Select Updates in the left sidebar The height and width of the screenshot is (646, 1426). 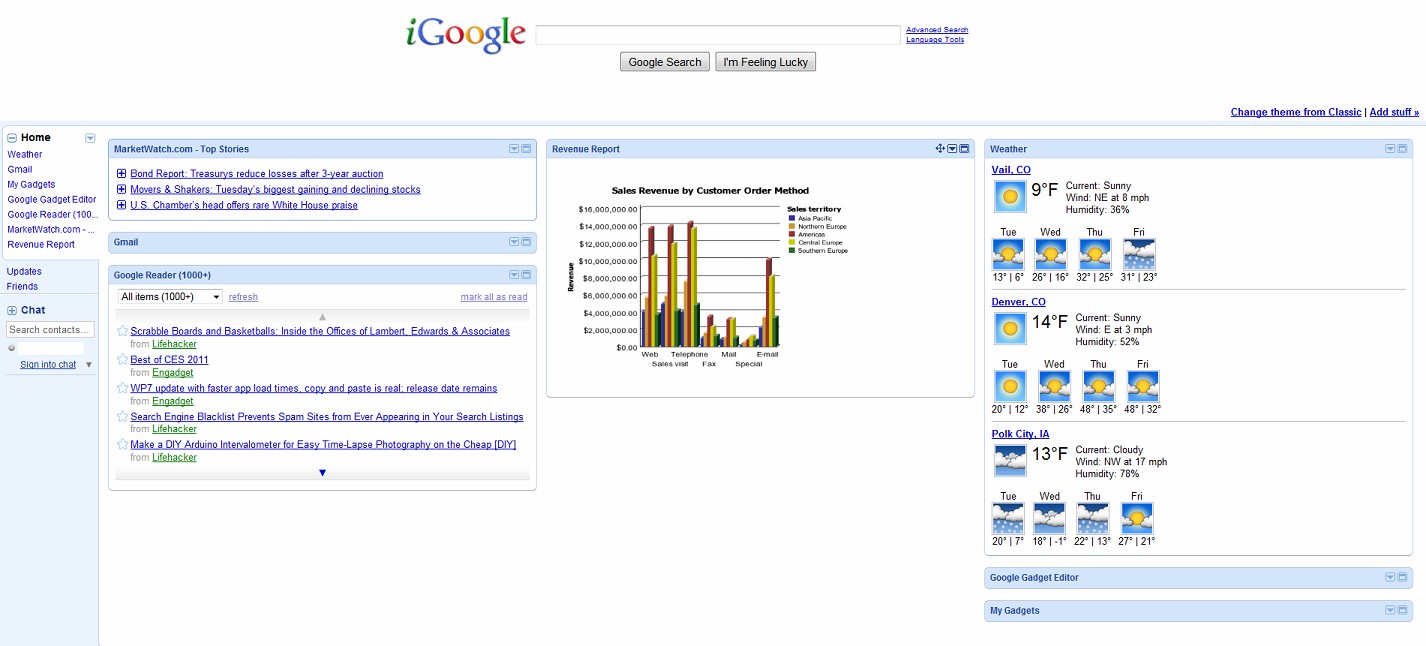tap(24, 271)
